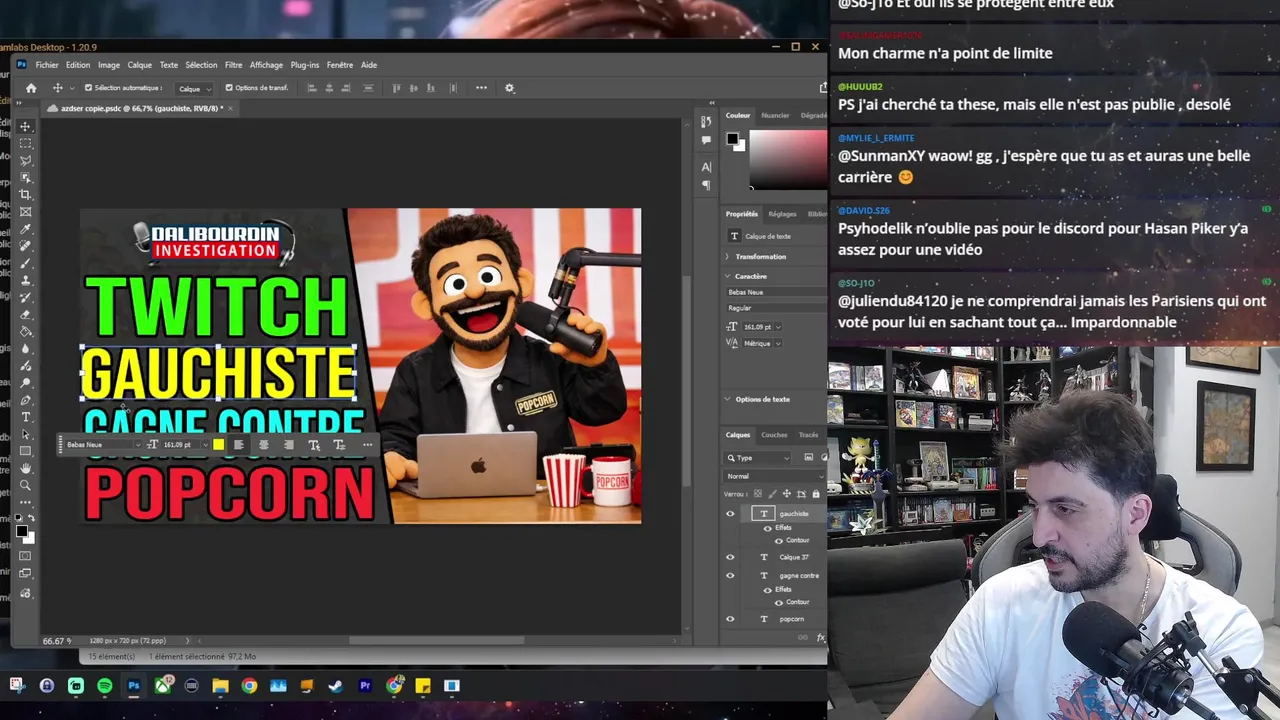Expand the Transformation section
Screen dimensions: 1280x720
pos(728,257)
